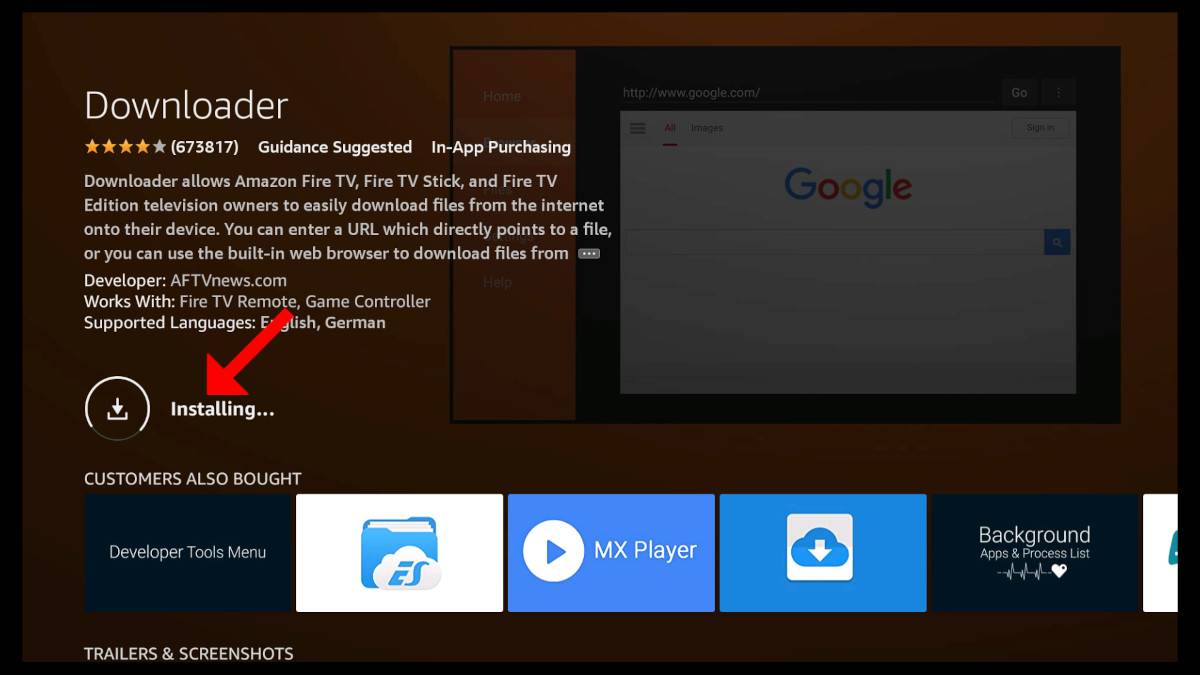Open the Developer Tools Menu tile

pyautogui.click(x=187, y=552)
